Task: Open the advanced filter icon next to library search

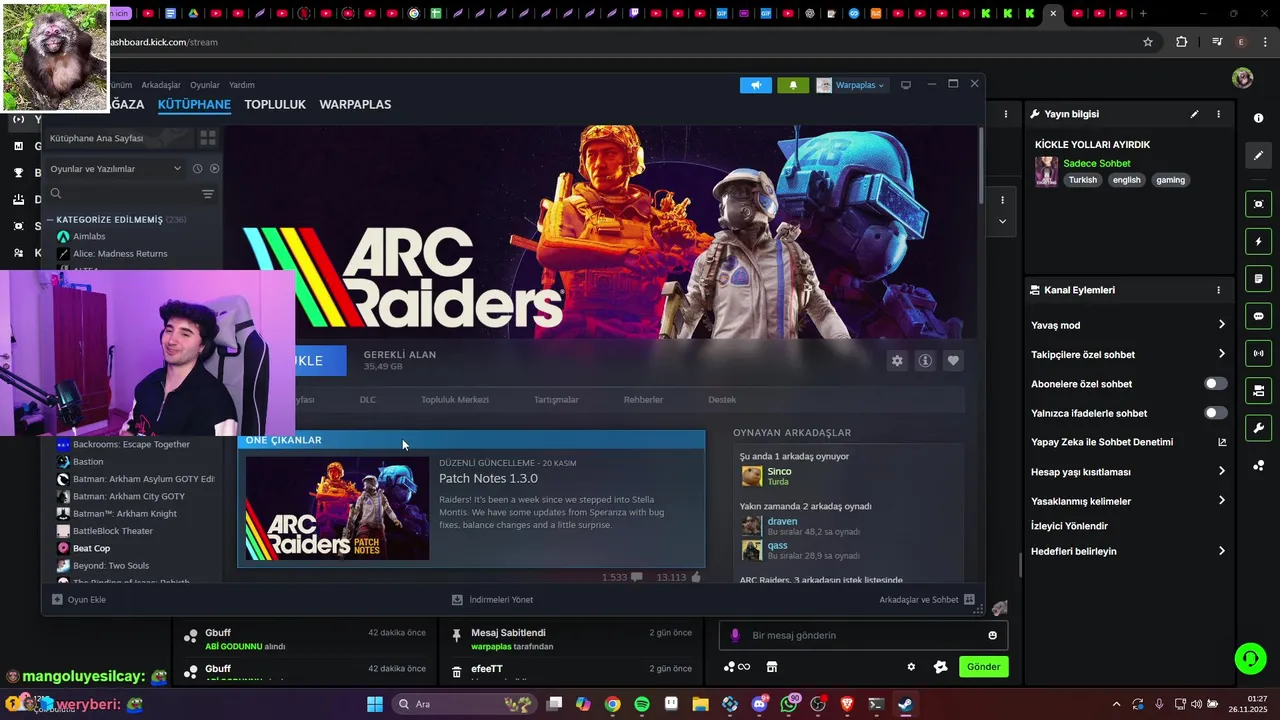Action: click(208, 194)
